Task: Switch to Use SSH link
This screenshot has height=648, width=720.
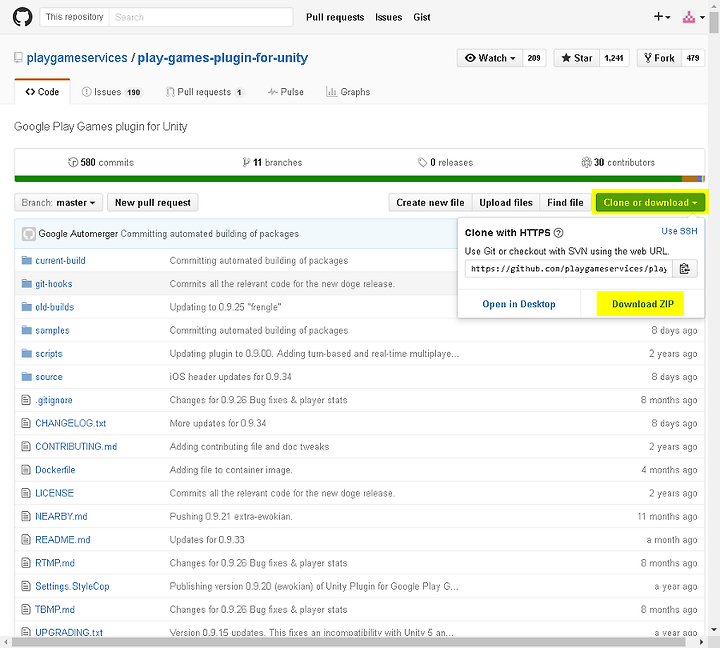Action: [x=679, y=231]
